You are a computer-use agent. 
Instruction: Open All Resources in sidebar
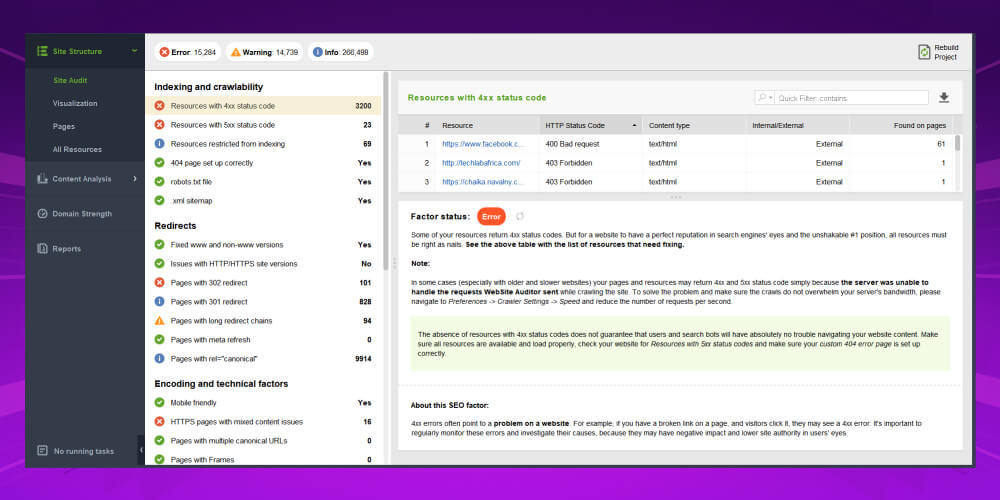(77, 149)
